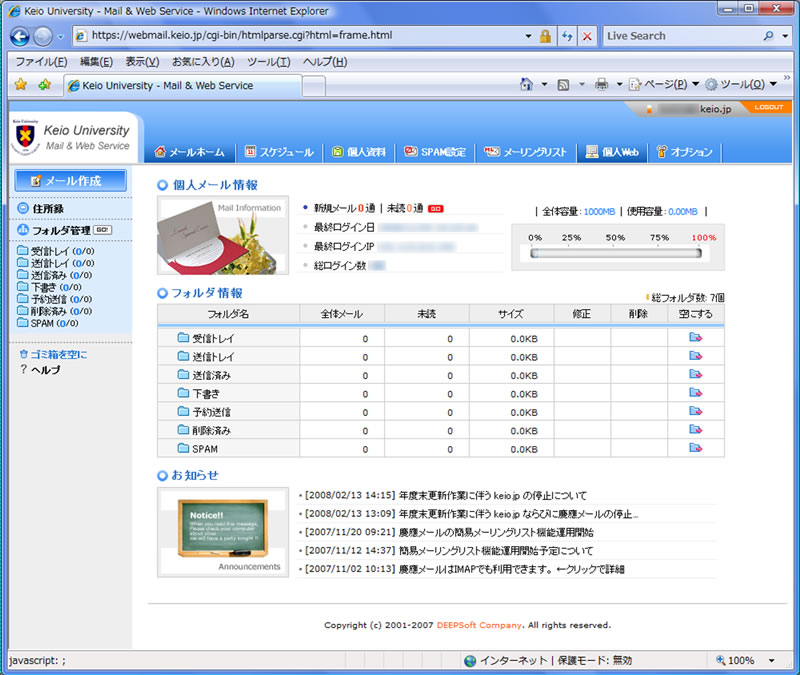The height and width of the screenshot is (675, 800).
Task: Empty the SPAM folder icon in table
Action: pyautogui.click(x=695, y=449)
